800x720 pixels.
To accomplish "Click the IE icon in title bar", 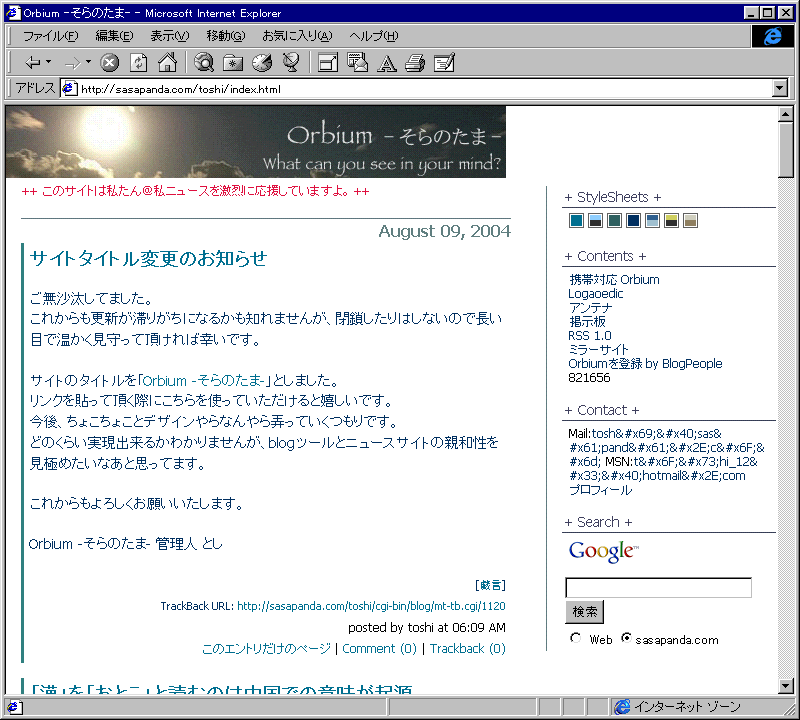I will click(x=13, y=13).
